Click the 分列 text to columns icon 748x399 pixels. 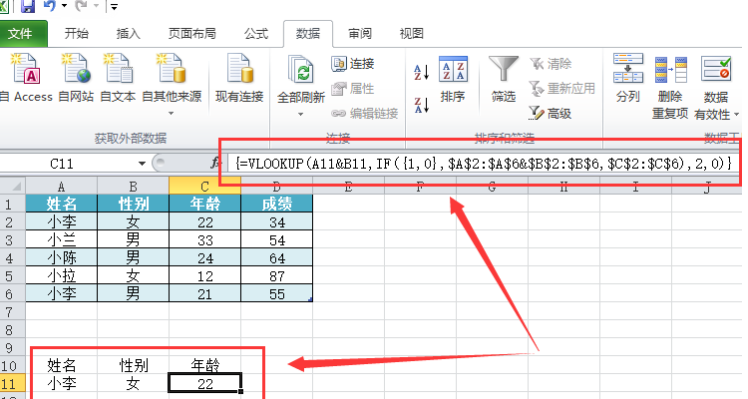tap(628, 78)
